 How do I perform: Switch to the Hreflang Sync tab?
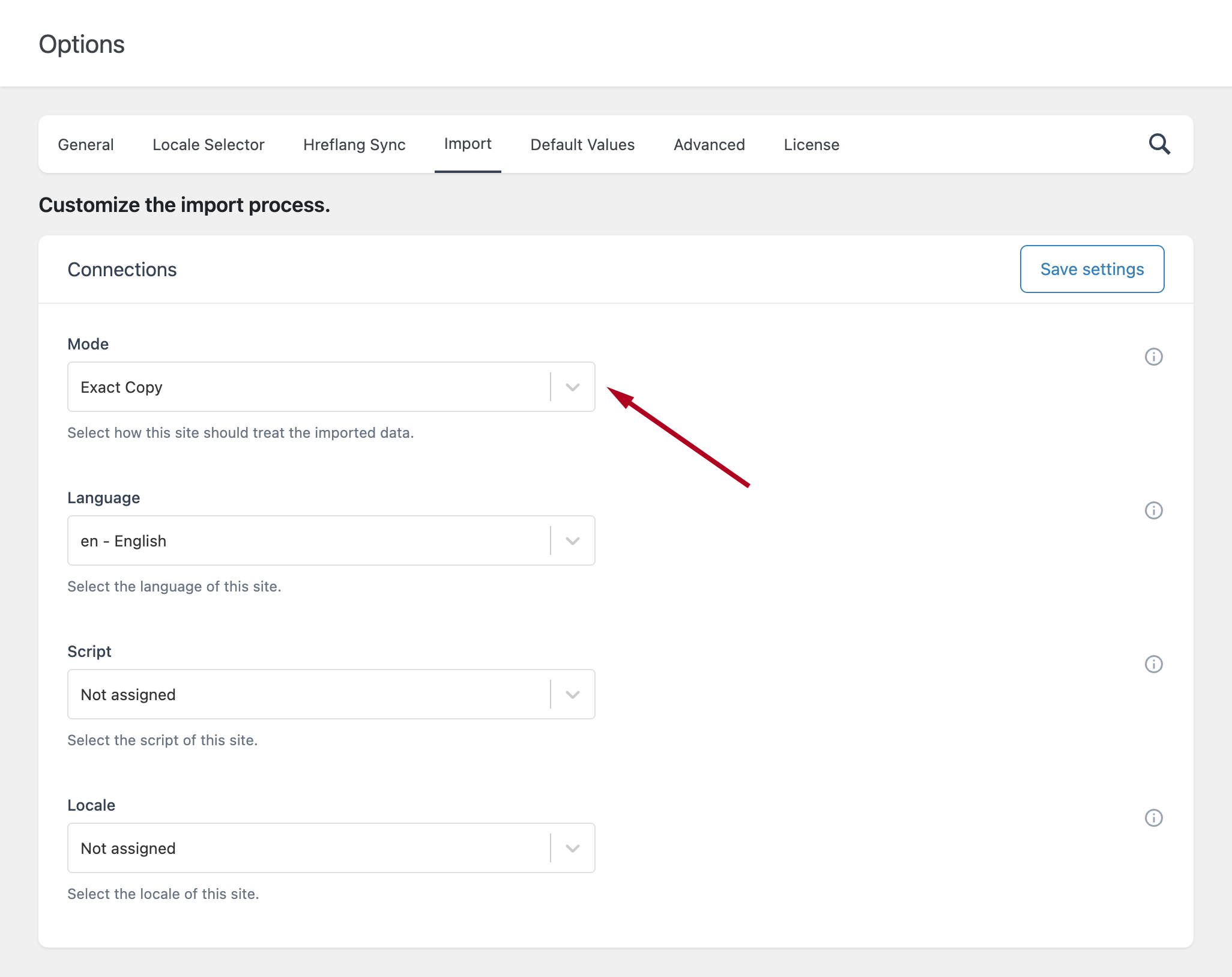[x=354, y=144]
